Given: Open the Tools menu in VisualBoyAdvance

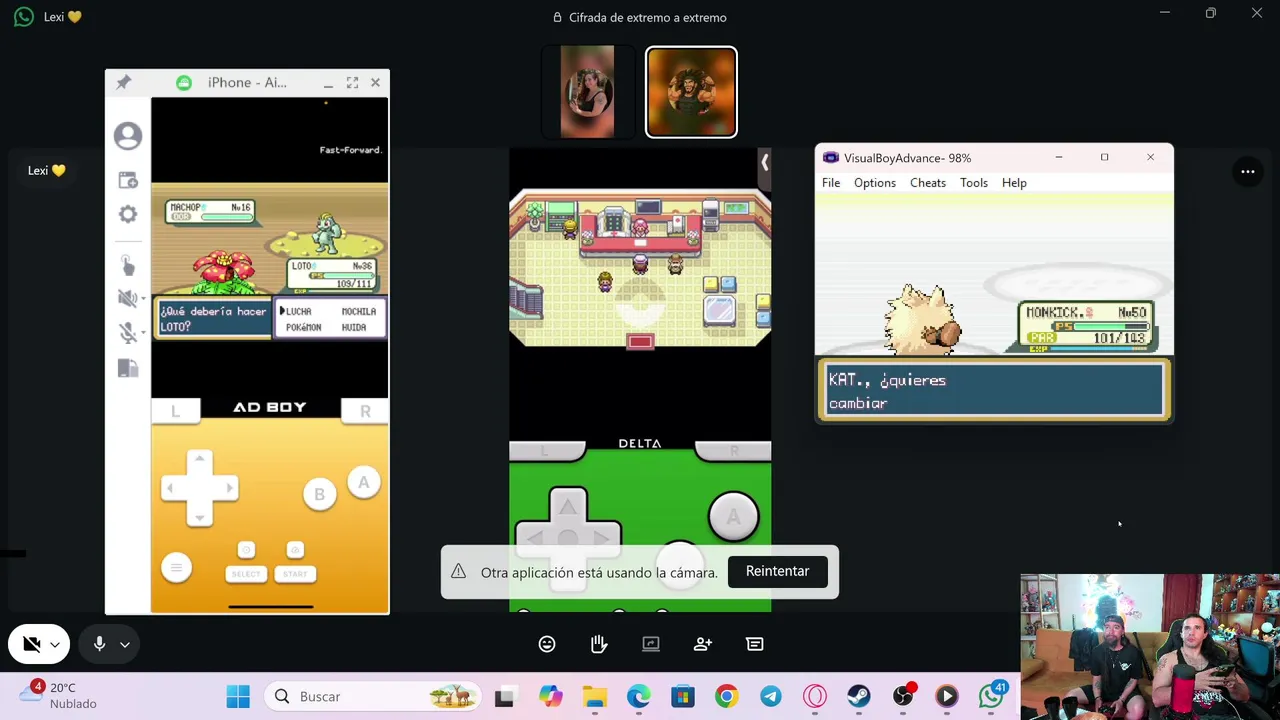Looking at the screenshot, I should (x=974, y=183).
